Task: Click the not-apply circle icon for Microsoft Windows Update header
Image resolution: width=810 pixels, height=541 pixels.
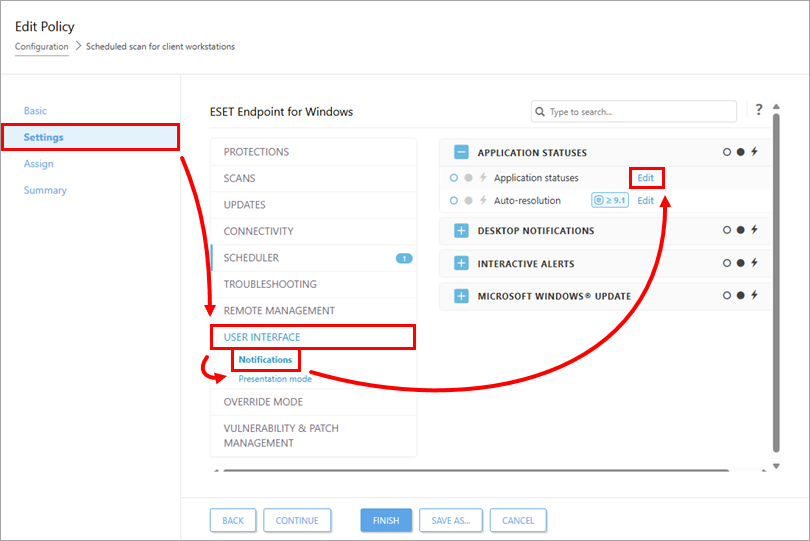Action: click(727, 296)
